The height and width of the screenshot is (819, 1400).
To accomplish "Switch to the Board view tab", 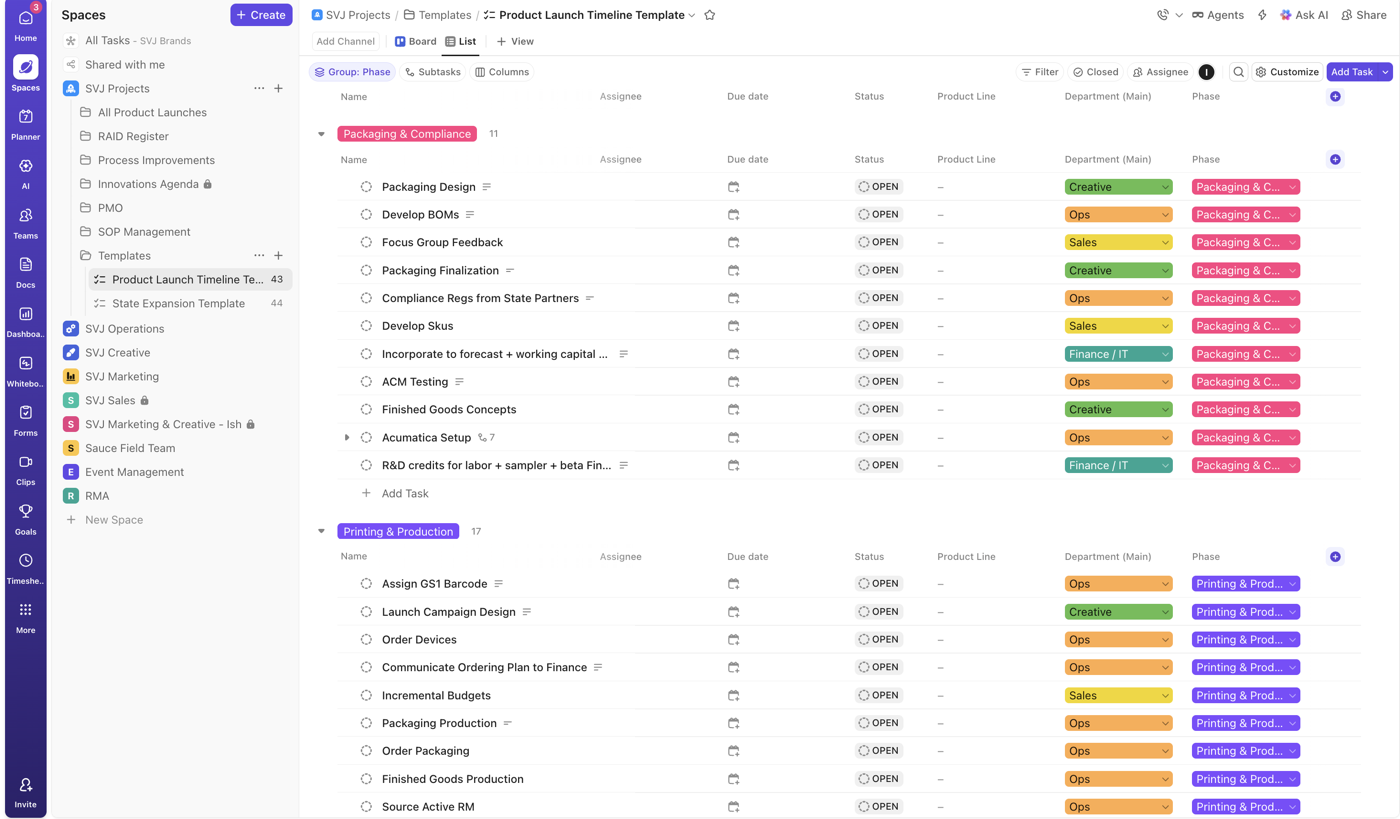I will [416, 42].
